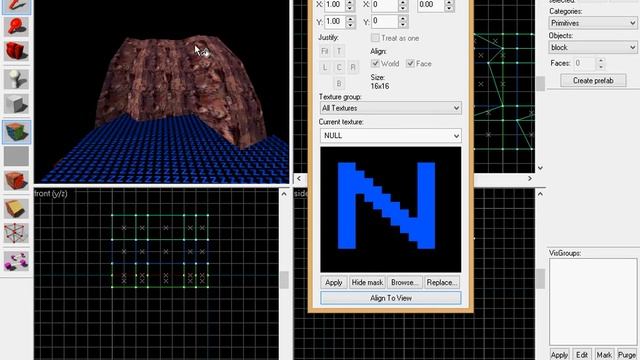Click the T (top) justify button

pos(339,51)
